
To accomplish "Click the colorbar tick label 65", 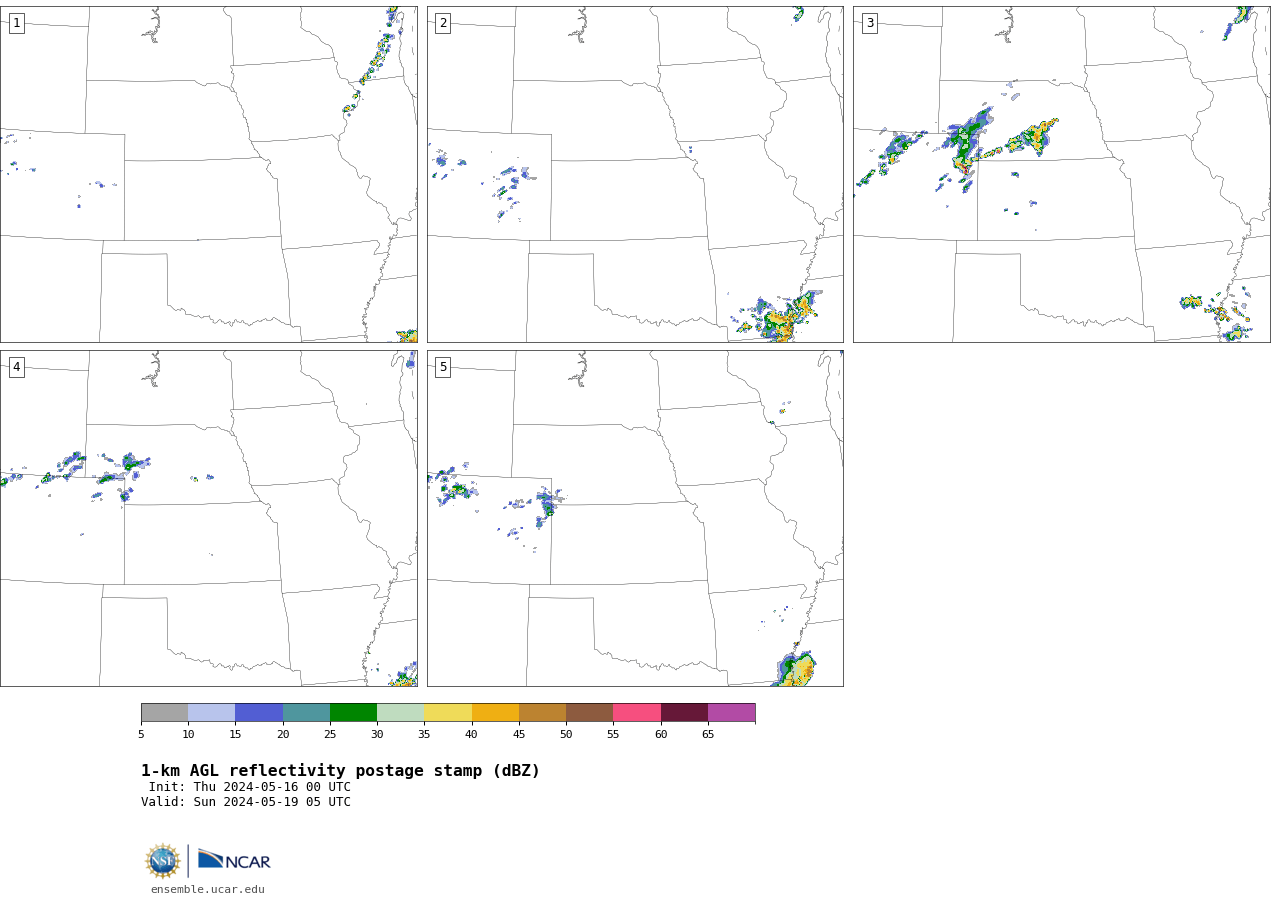I will pos(708,735).
